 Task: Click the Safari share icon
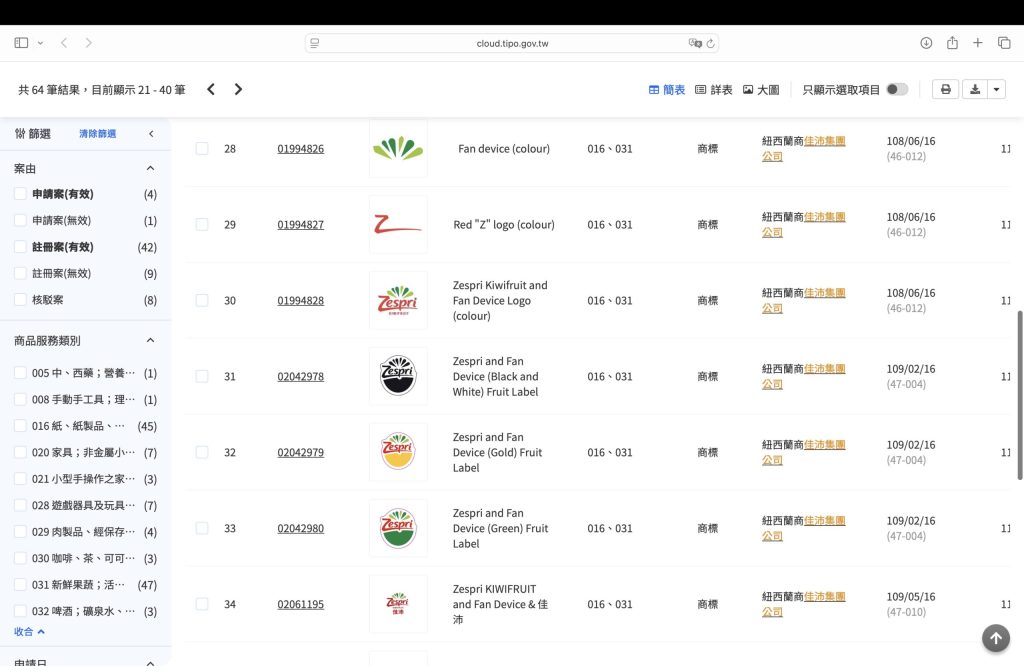[x=952, y=43]
